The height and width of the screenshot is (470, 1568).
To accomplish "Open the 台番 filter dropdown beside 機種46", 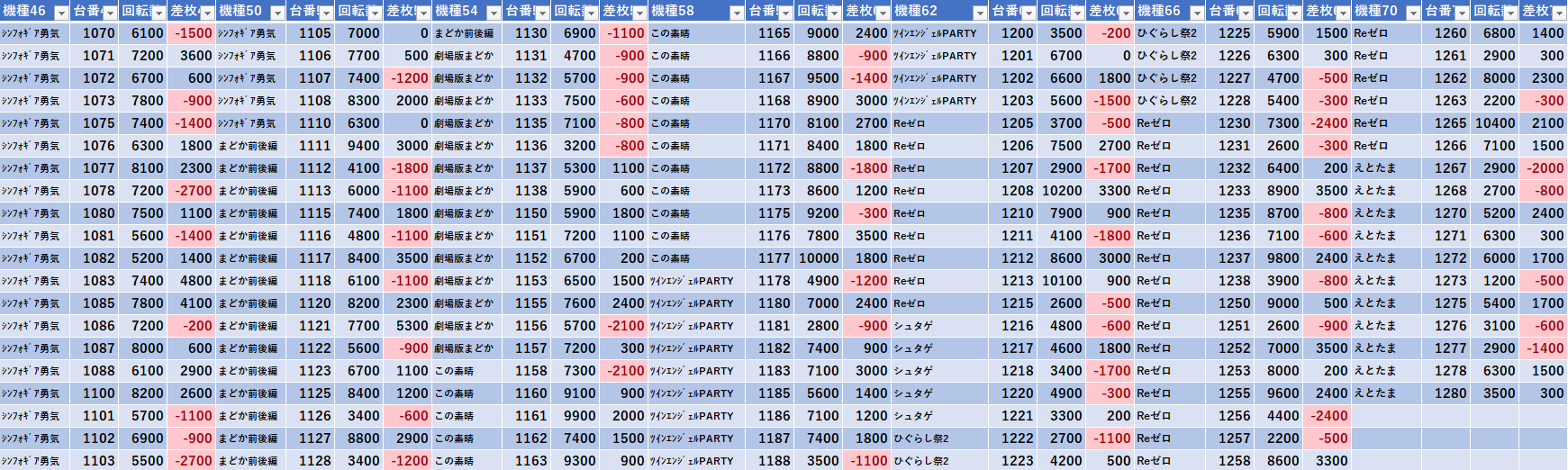I will [x=110, y=13].
